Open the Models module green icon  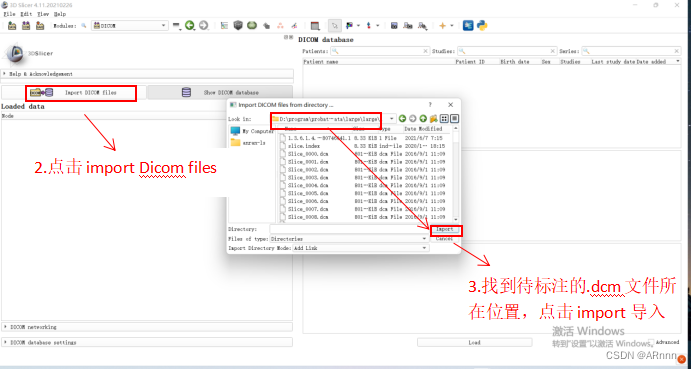(252, 26)
